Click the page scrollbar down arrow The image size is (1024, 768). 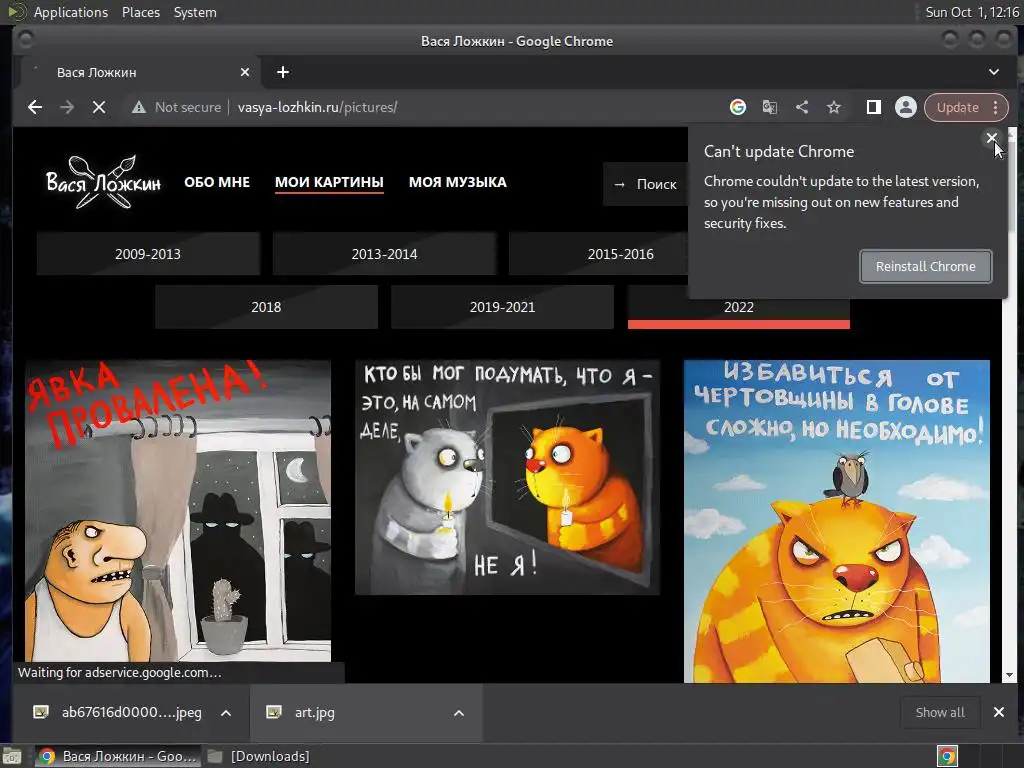[x=1010, y=675]
